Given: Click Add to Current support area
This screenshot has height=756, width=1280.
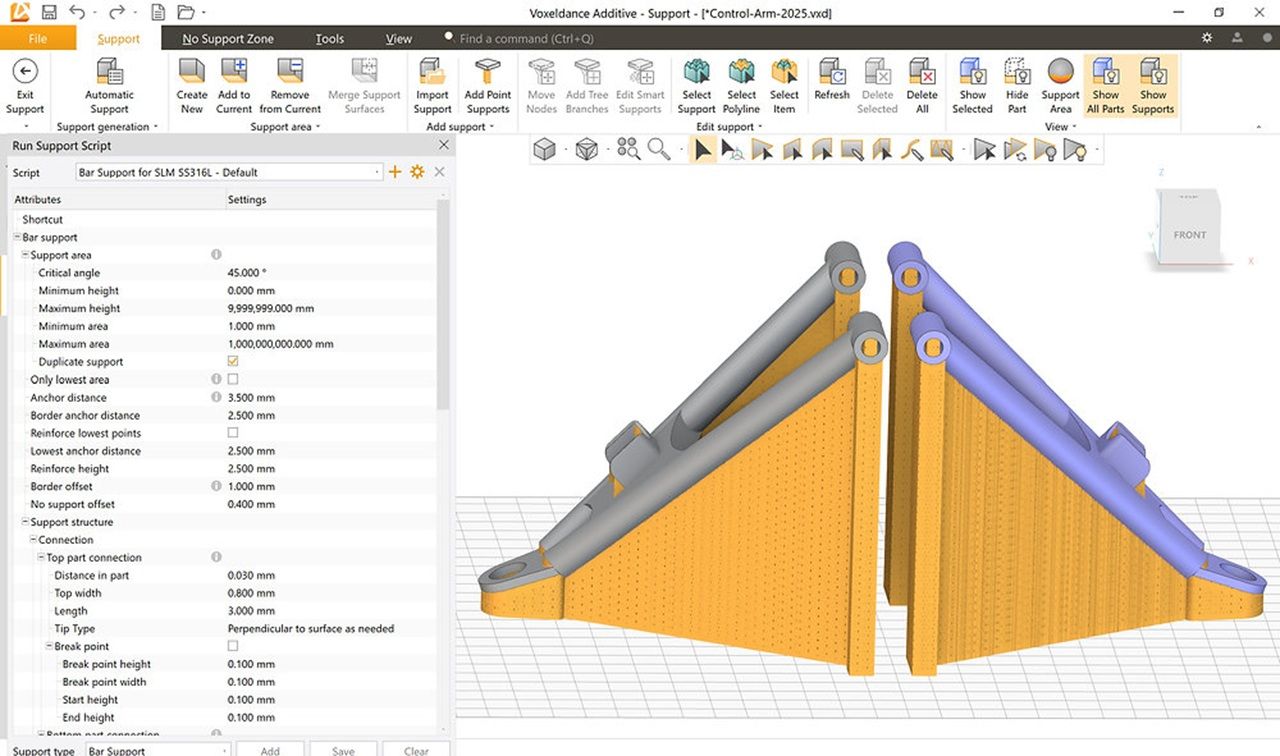Looking at the screenshot, I should (234, 87).
